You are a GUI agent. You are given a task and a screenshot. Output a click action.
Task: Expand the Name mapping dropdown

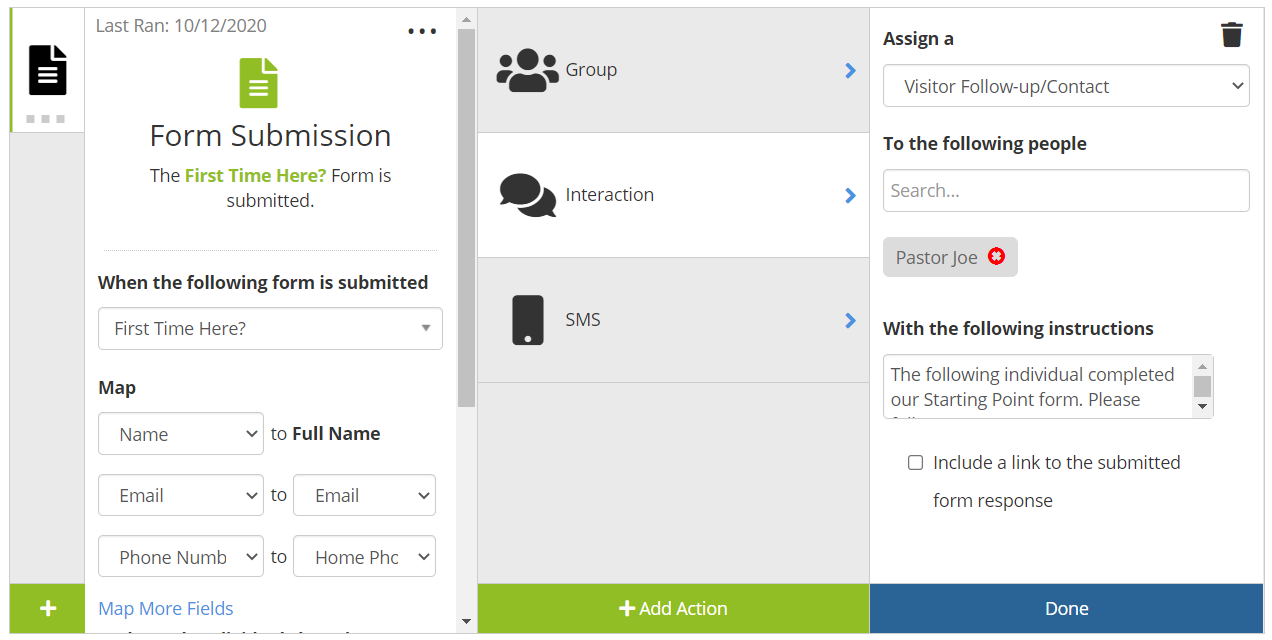click(181, 434)
